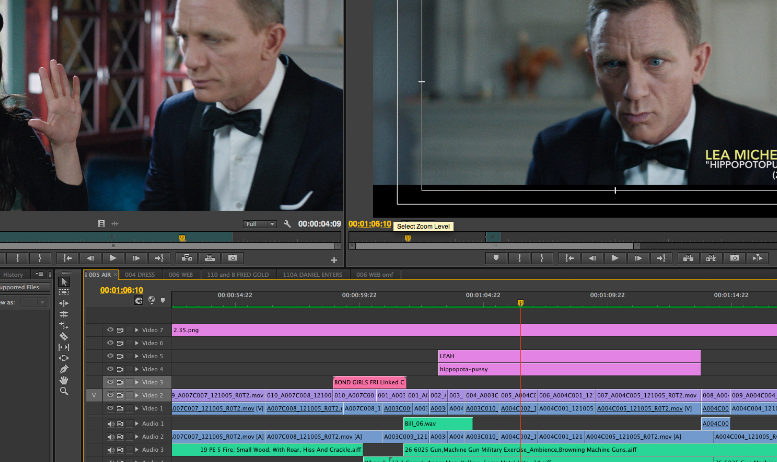Select the Bill_06.wav audio clip

point(438,424)
